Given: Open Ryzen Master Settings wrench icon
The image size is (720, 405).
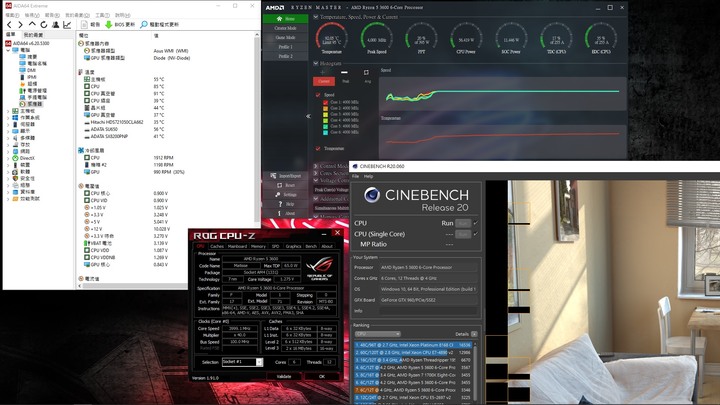Looking at the screenshot, I should [x=278, y=195].
